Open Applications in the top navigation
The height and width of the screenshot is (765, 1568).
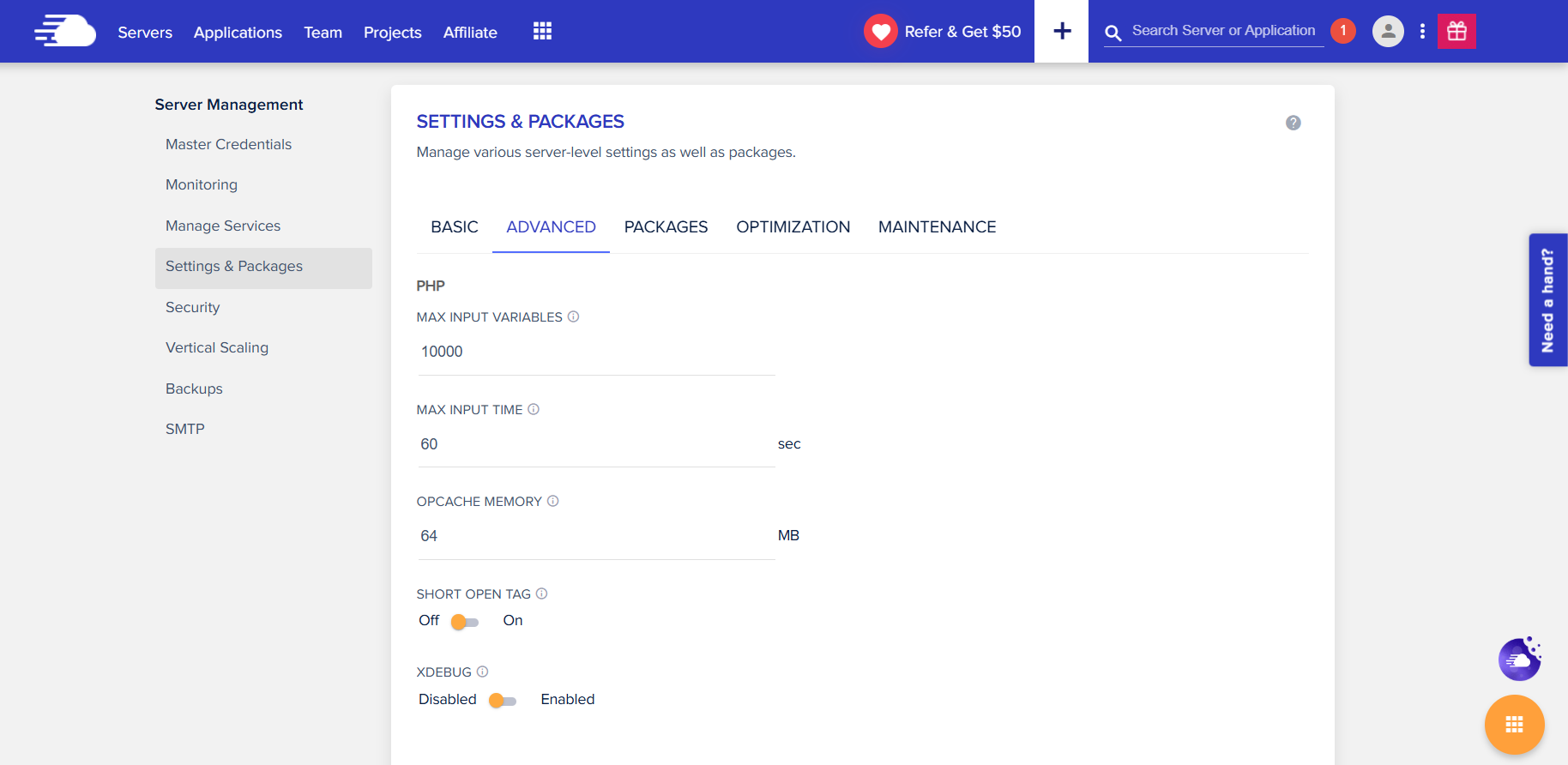(238, 33)
